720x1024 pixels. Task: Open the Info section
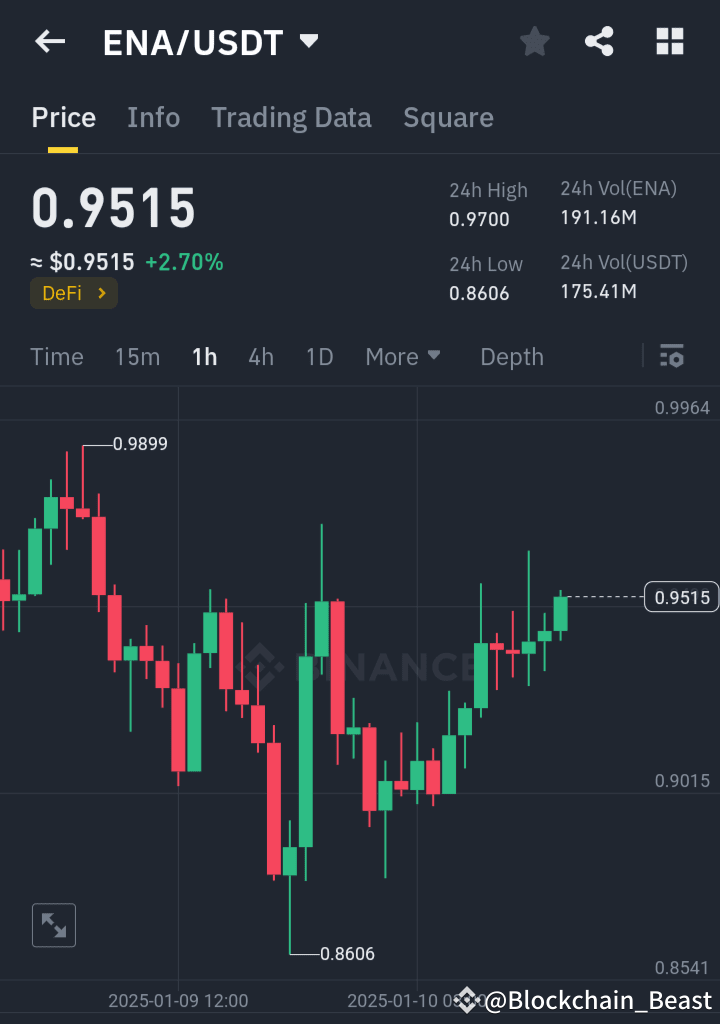[x=153, y=117]
